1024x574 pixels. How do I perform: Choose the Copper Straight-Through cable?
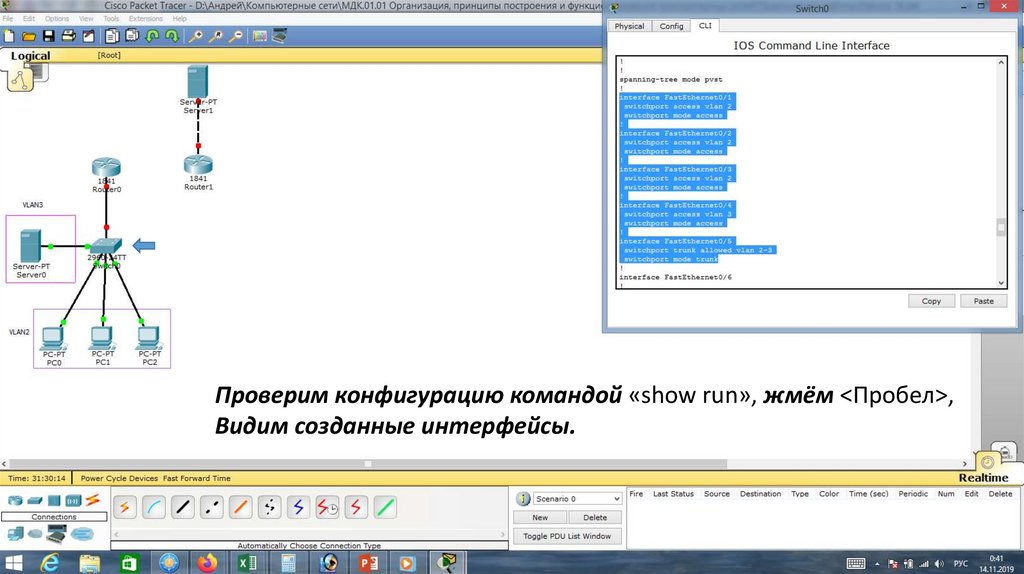point(183,507)
